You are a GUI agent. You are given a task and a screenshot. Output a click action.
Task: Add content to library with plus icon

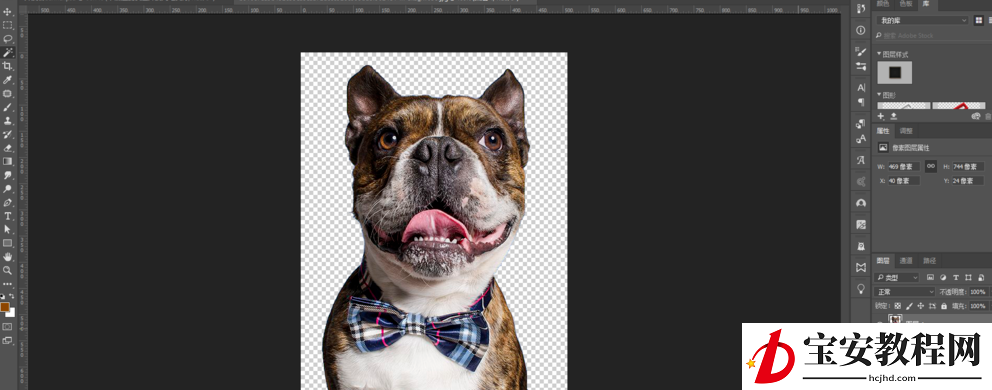tap(881, 116)
